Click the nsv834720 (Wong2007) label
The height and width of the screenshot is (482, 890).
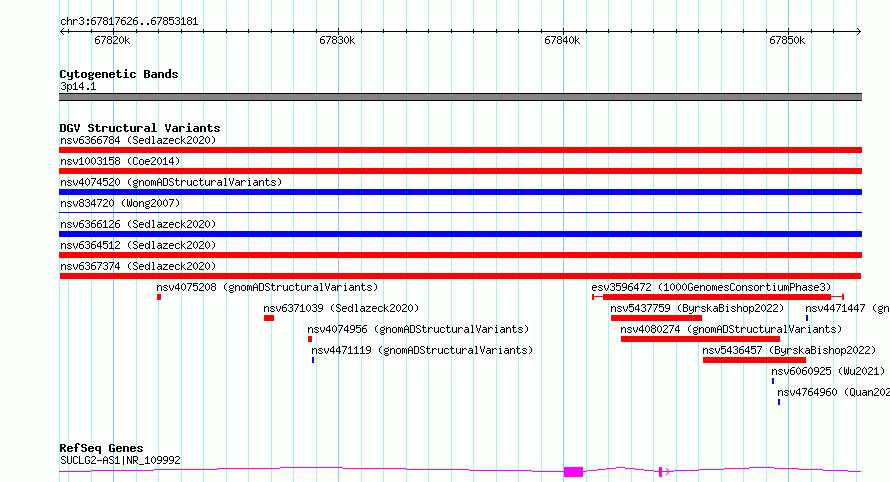coord(120,203)
